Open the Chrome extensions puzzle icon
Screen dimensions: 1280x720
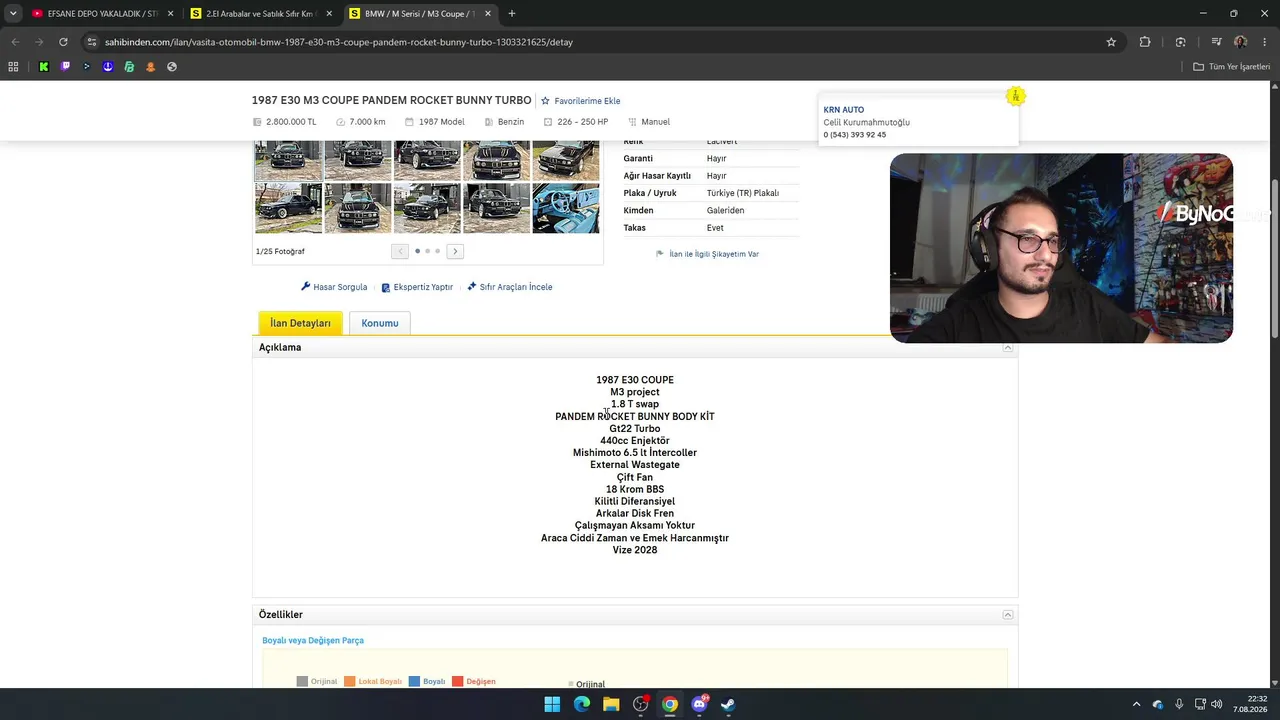point(1145,42)
